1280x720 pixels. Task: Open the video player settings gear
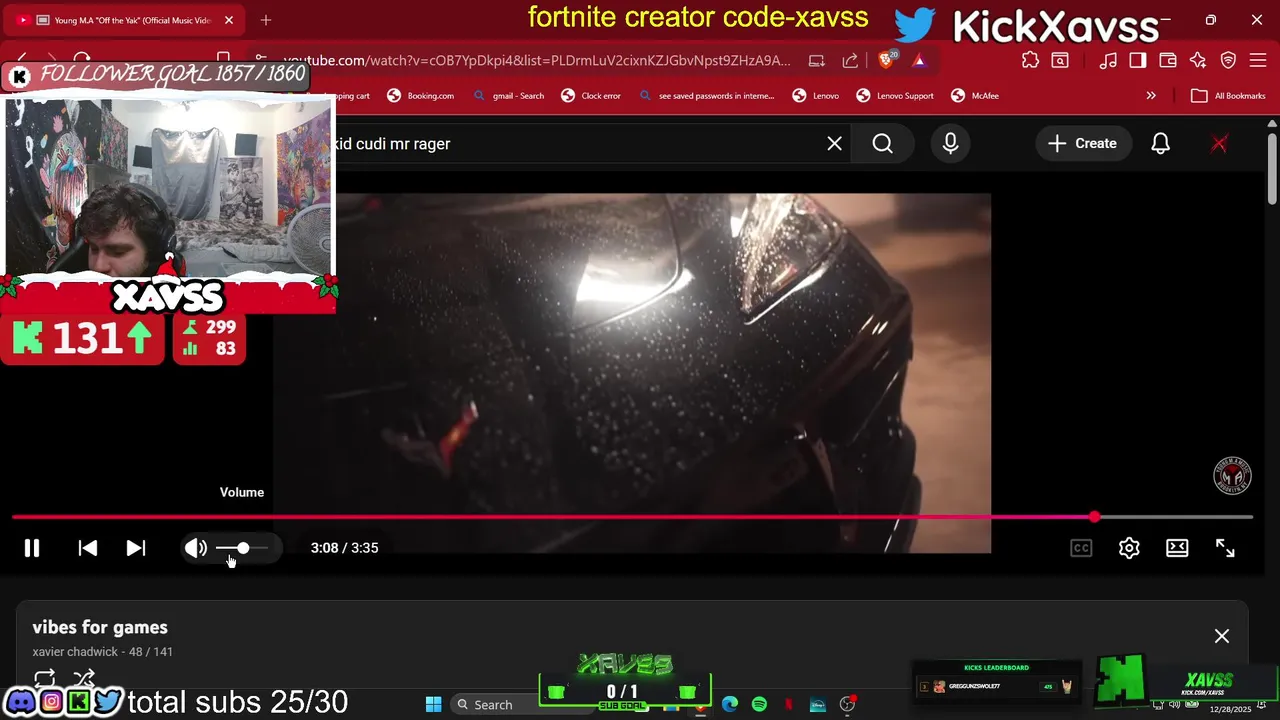pos(1129,548)
